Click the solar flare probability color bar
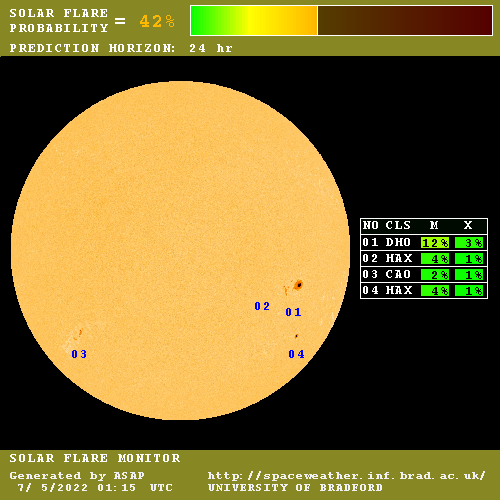This screenshot has height=500, width=500. [x=341, y=20]
